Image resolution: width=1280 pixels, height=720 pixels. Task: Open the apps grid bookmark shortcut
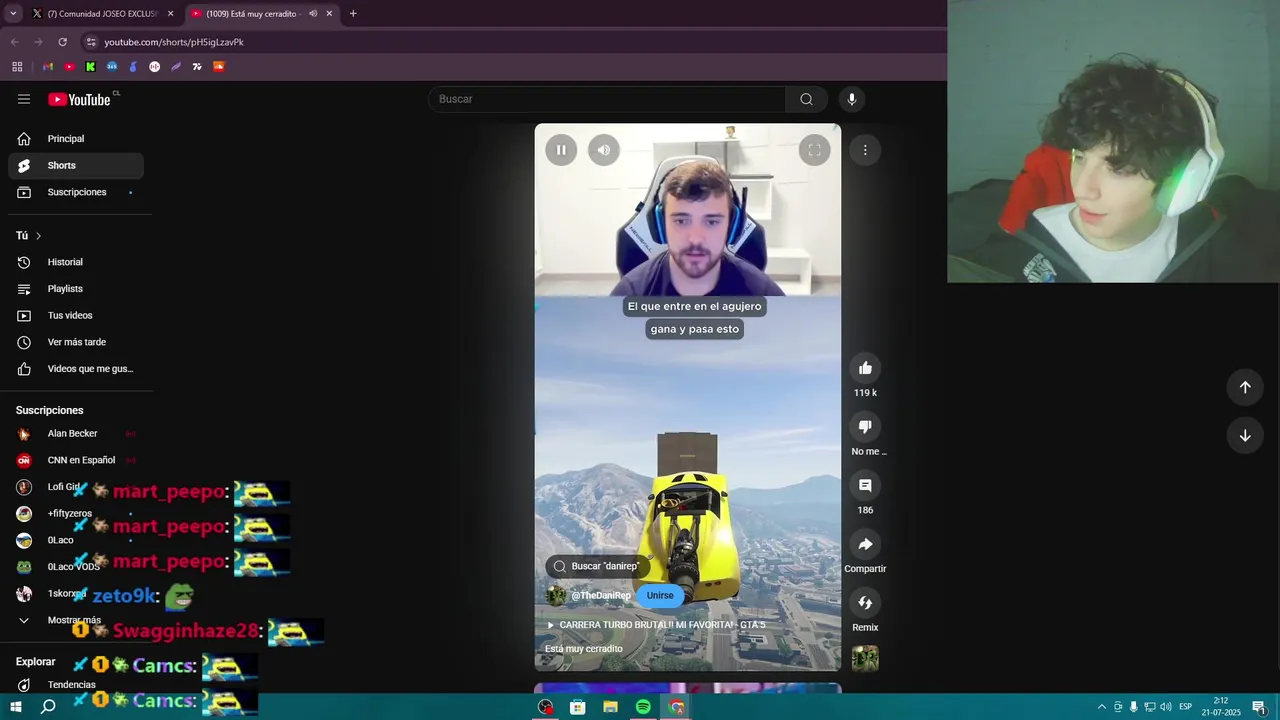(x=17, y=67)
